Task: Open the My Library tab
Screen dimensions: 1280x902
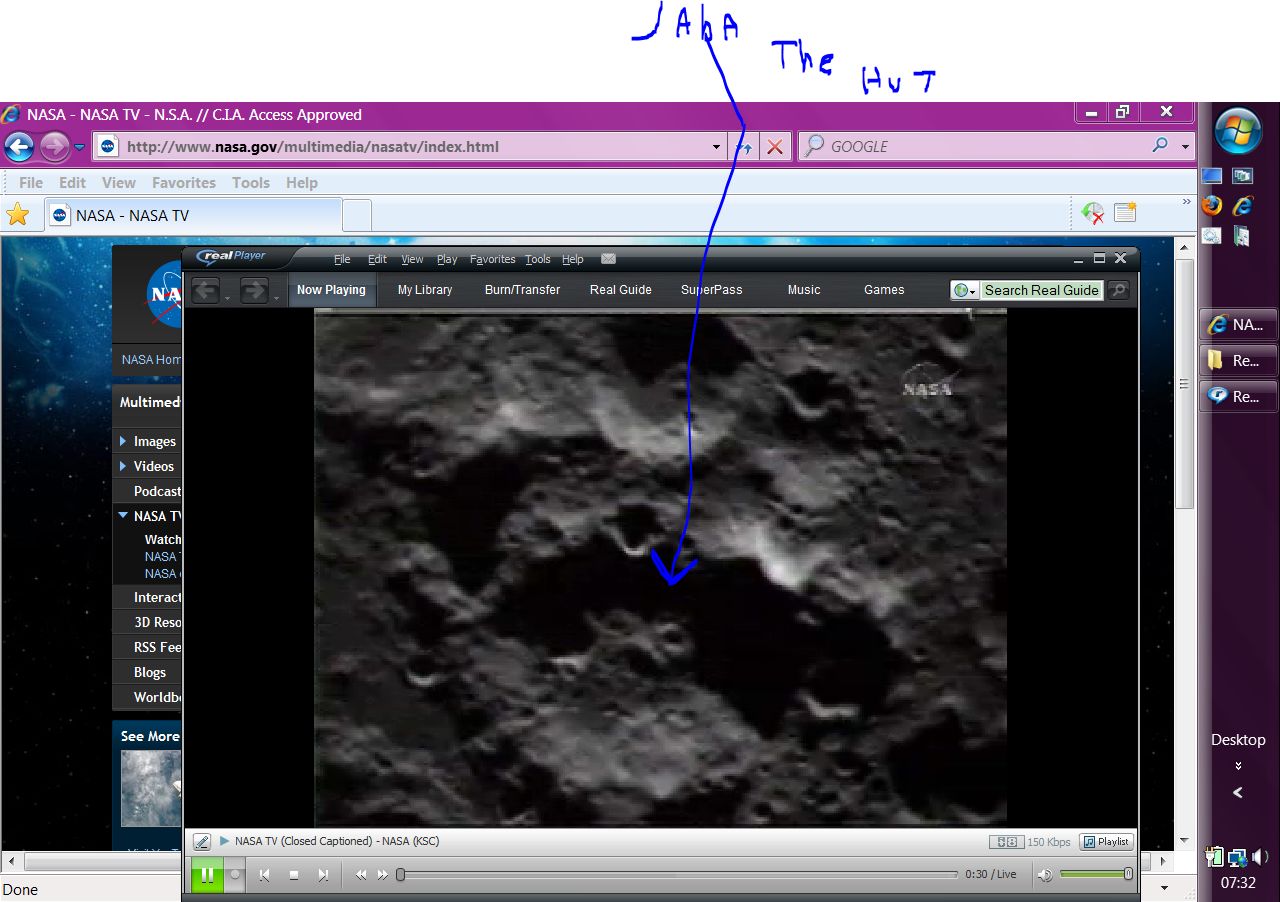Action: [x=425, y=290]
